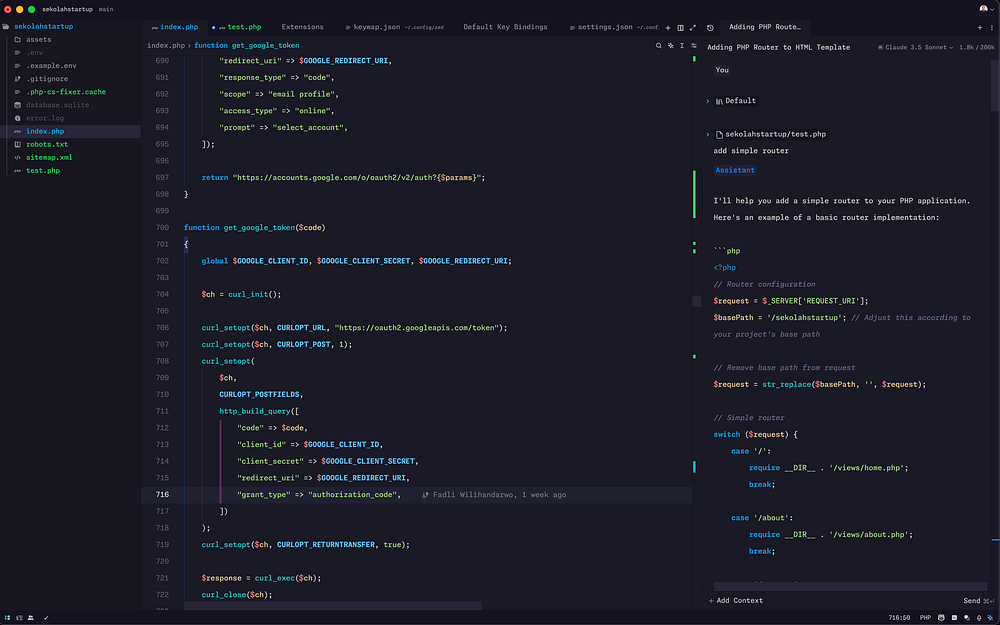Click the sekolahstartup project name in title bar
Viewport: 1000px width, 625px height.
tap(67, 10)
